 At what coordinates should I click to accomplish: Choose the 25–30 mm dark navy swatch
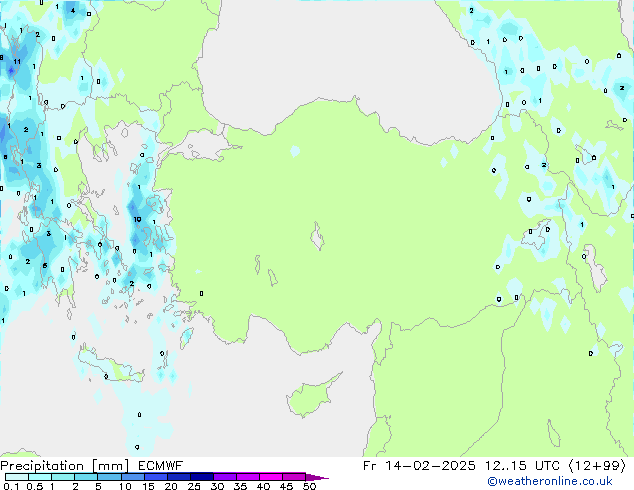201,477
